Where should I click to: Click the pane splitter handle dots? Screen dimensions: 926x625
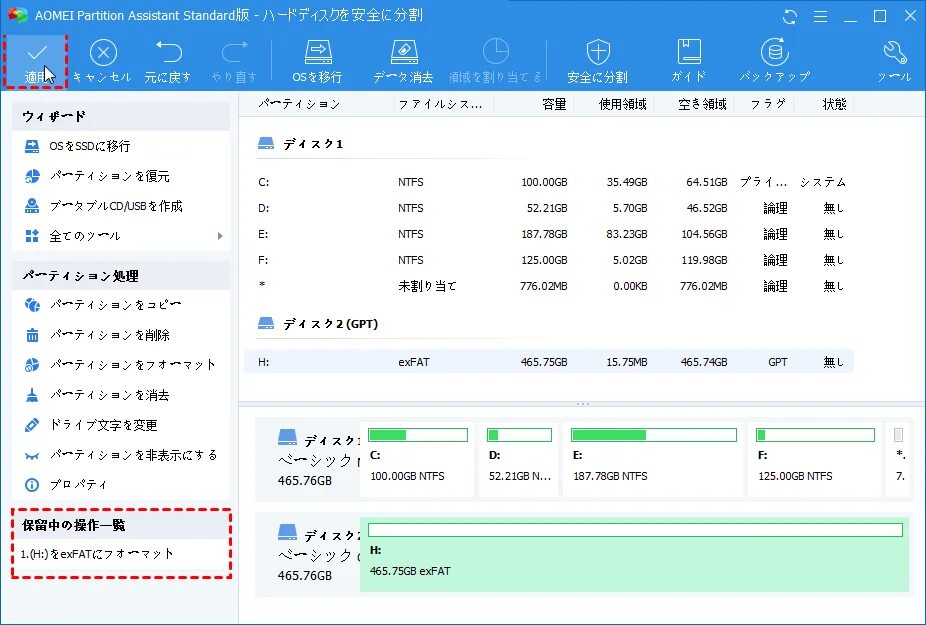pyautogui.click(x=582, y=404)
